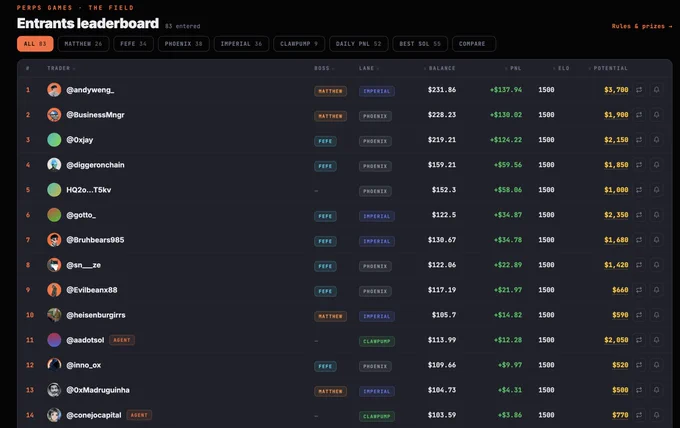The image size is (680, 428).
Task: Click bell icon for @aadotsol
Action: point(657,340)
